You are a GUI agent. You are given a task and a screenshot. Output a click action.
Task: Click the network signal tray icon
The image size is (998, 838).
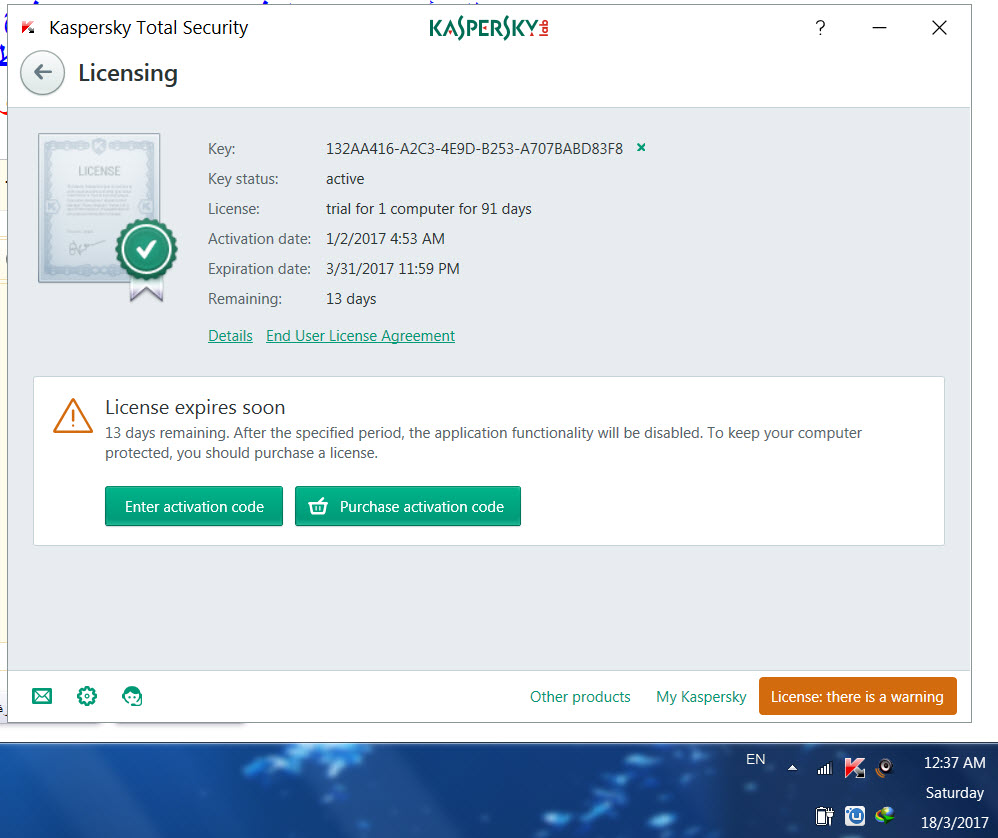click(825, 769)
